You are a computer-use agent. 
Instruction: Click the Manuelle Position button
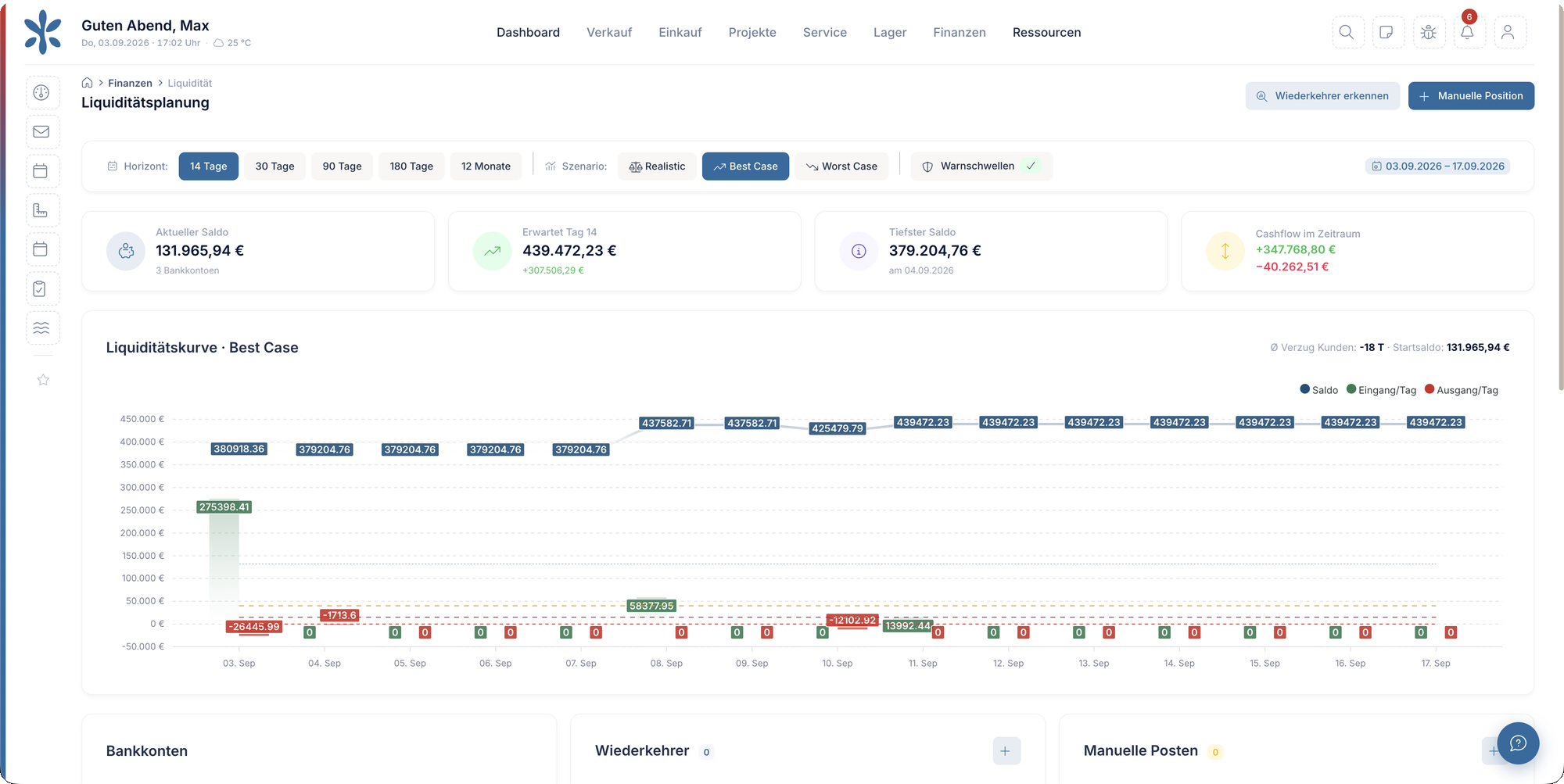1471,96
